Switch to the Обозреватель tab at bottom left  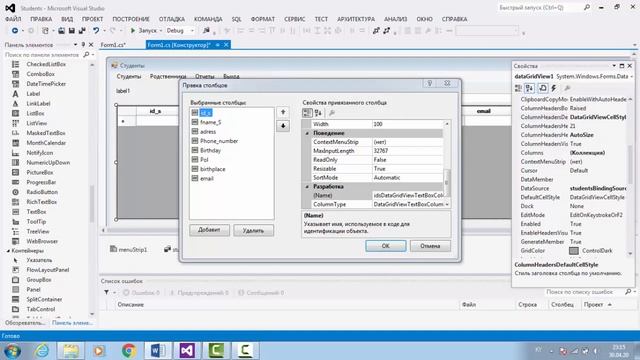pyautogui.click(x=25, y=322)
